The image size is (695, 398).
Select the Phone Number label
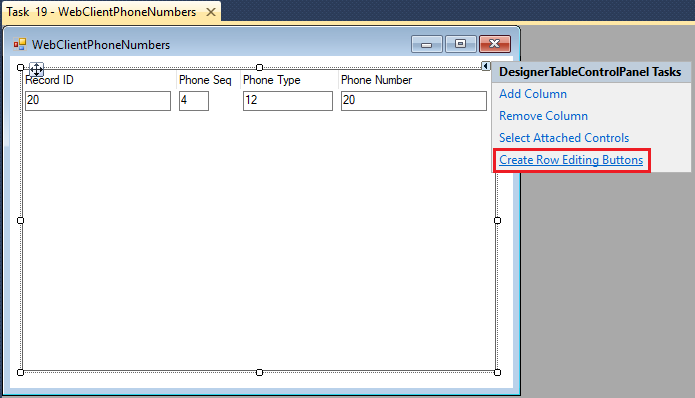[376, 80]
